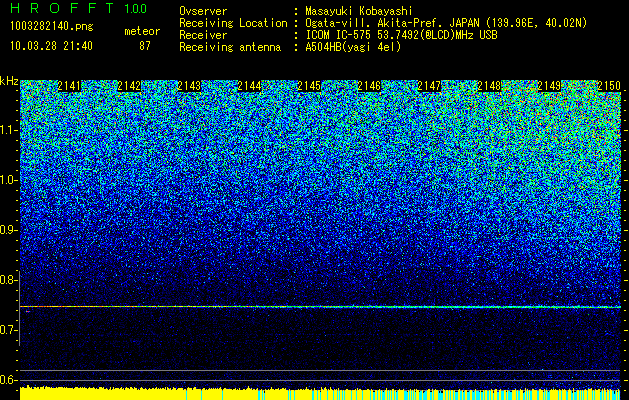This screenshot has width=629, height=400.
Task: Click the 2149 time marker
Action: point(549,86)
